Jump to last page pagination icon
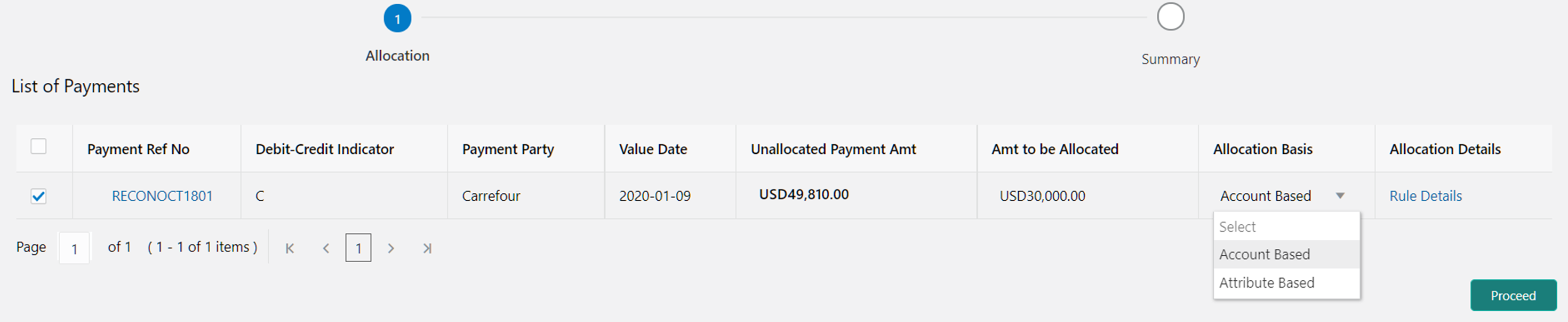This screenshot has height=322, width=1568. [x=427, y=248]
